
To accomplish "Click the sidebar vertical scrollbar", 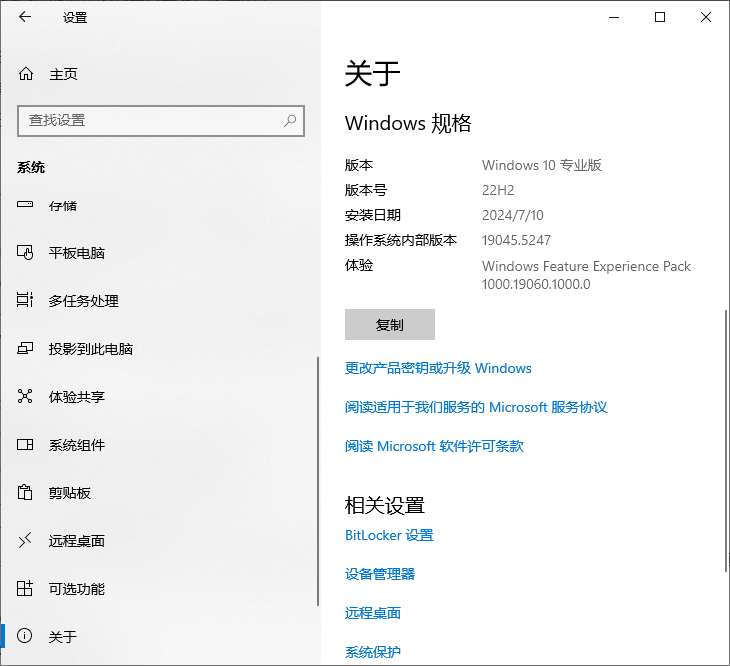I will (318, 481).
